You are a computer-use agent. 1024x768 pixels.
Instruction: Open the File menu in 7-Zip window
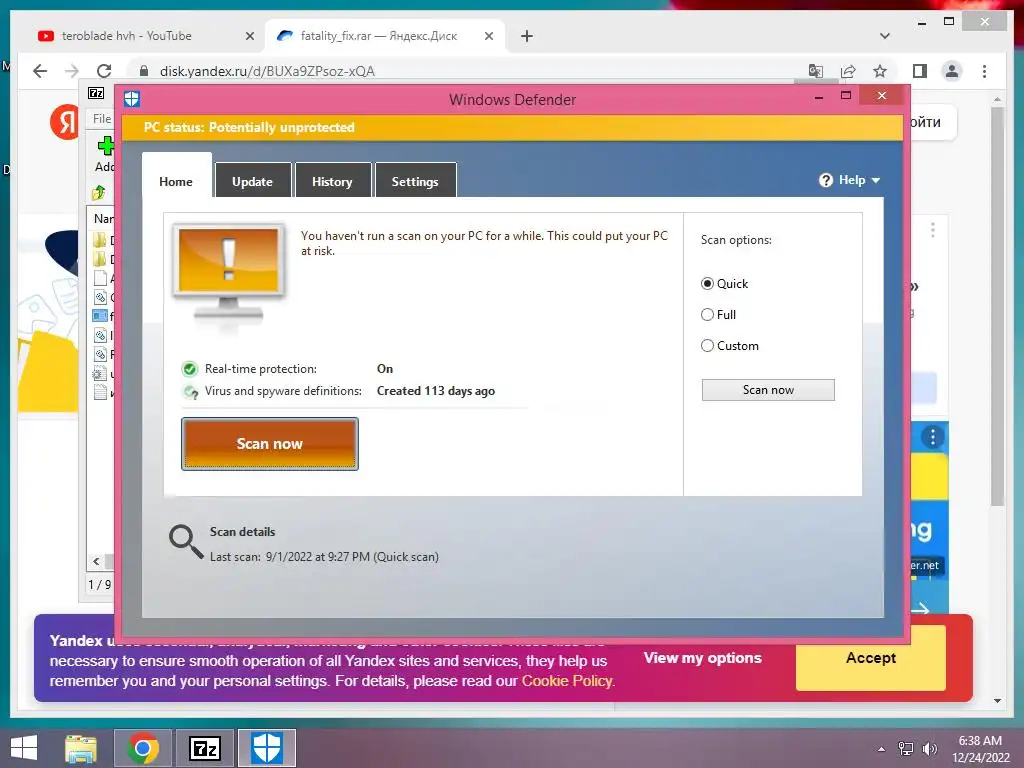tap(102, 118)
